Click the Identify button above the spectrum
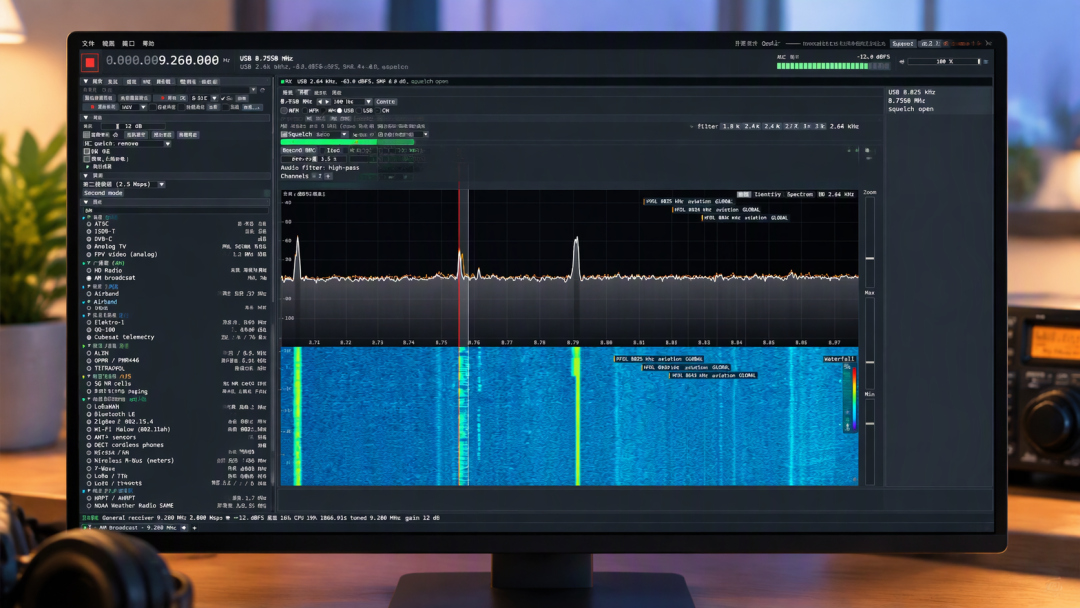Image resolution: width=1080 pixels, height=608 pixels. tap(767, 195)
